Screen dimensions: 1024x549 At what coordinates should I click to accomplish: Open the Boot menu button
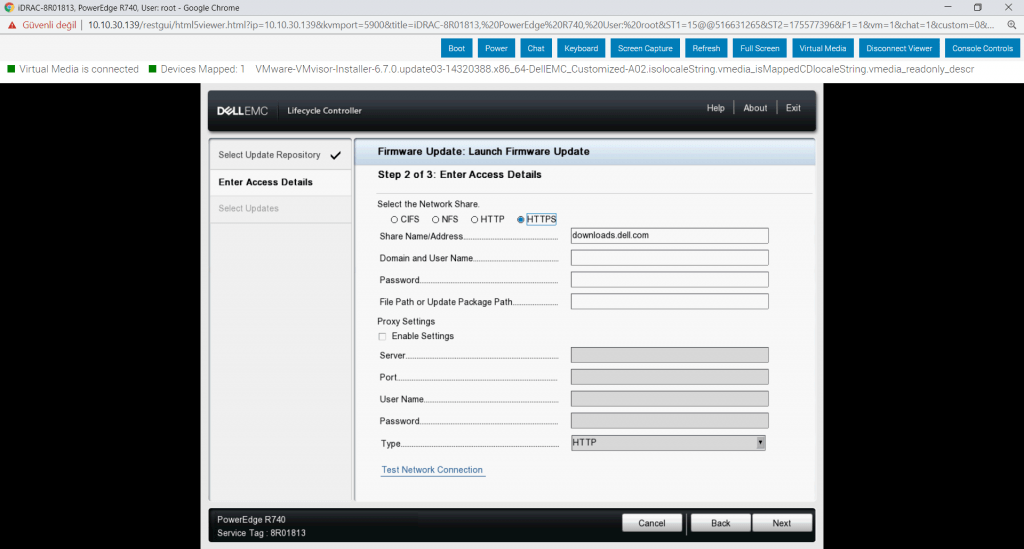(456, 48)
